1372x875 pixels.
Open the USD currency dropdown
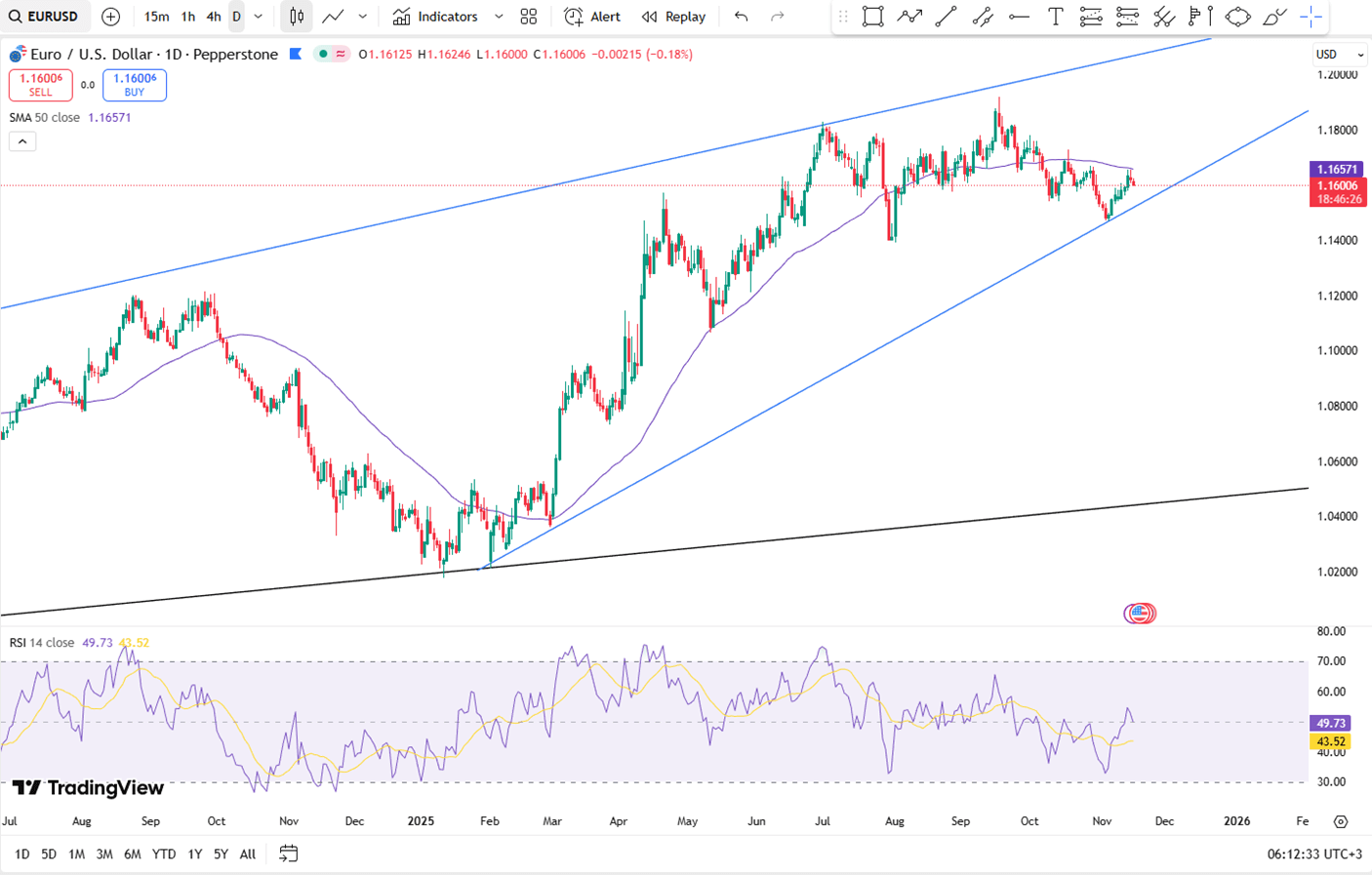coord(1339,55)
